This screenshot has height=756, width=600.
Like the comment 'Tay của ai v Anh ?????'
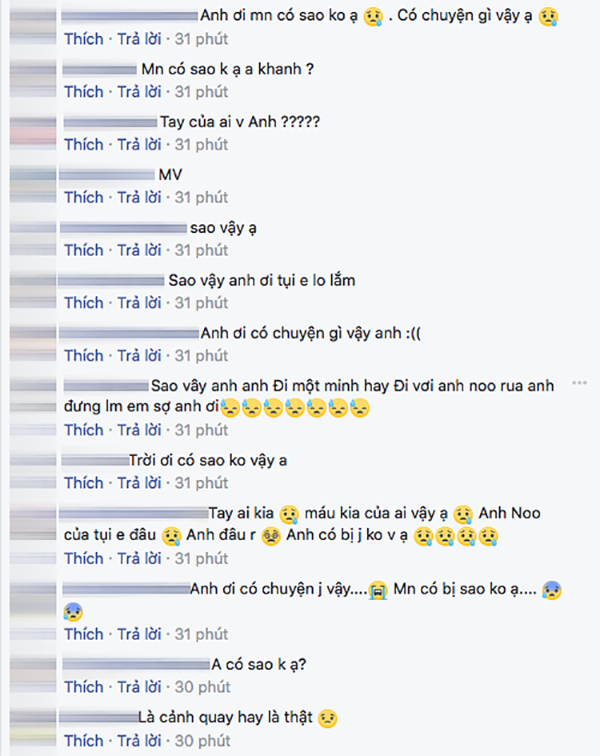[x=84, y=144]
